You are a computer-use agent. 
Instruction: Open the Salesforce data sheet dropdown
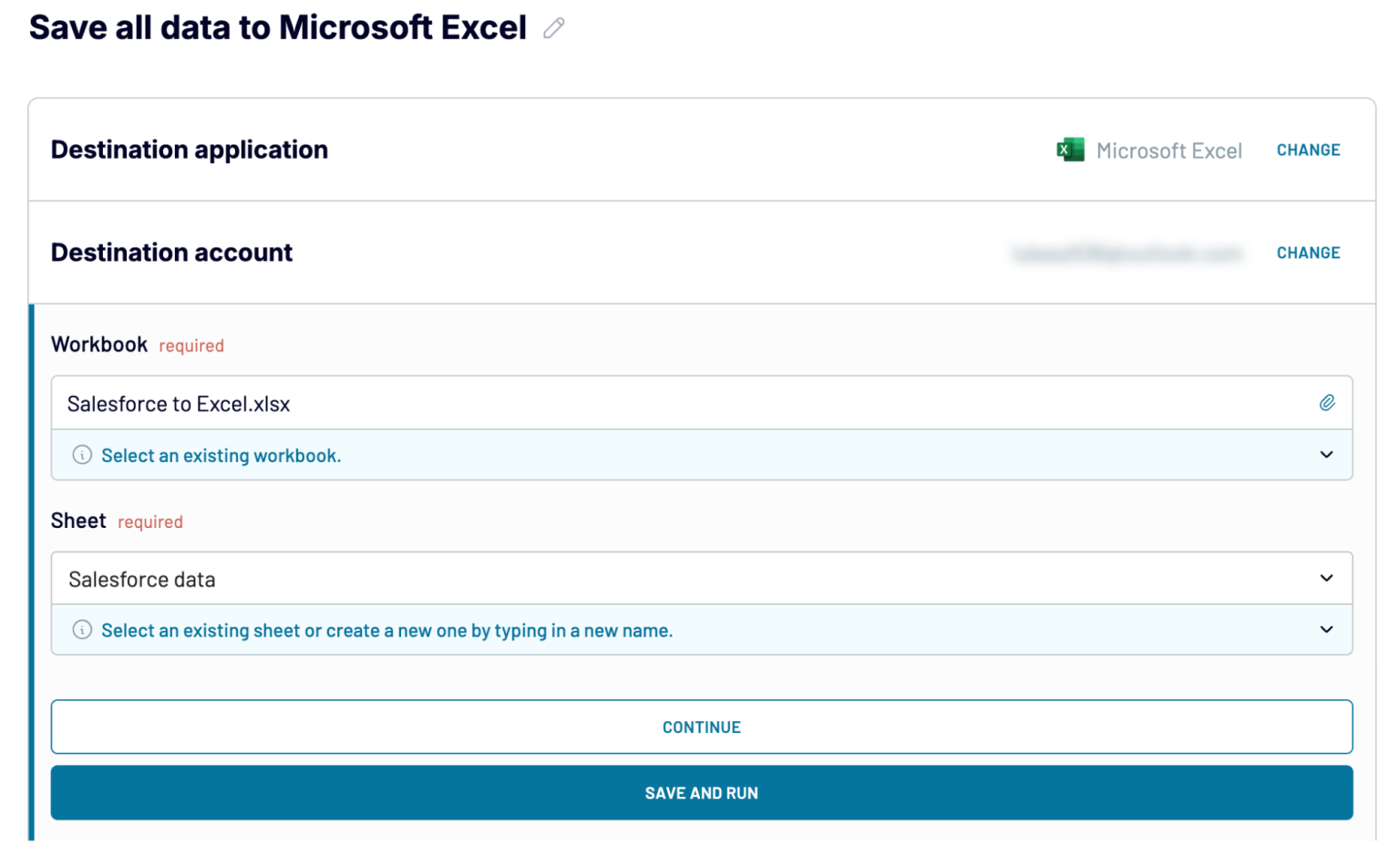1327,578
